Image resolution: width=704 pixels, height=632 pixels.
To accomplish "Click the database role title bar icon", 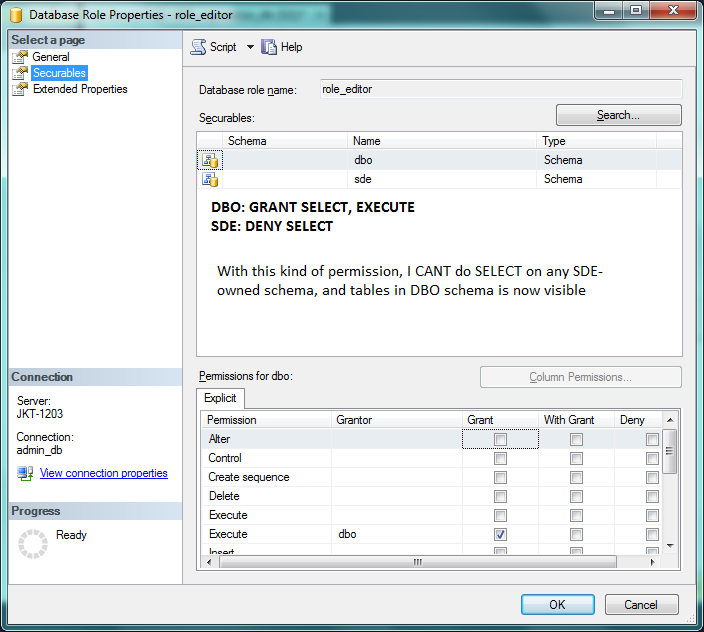I will 16,15.
